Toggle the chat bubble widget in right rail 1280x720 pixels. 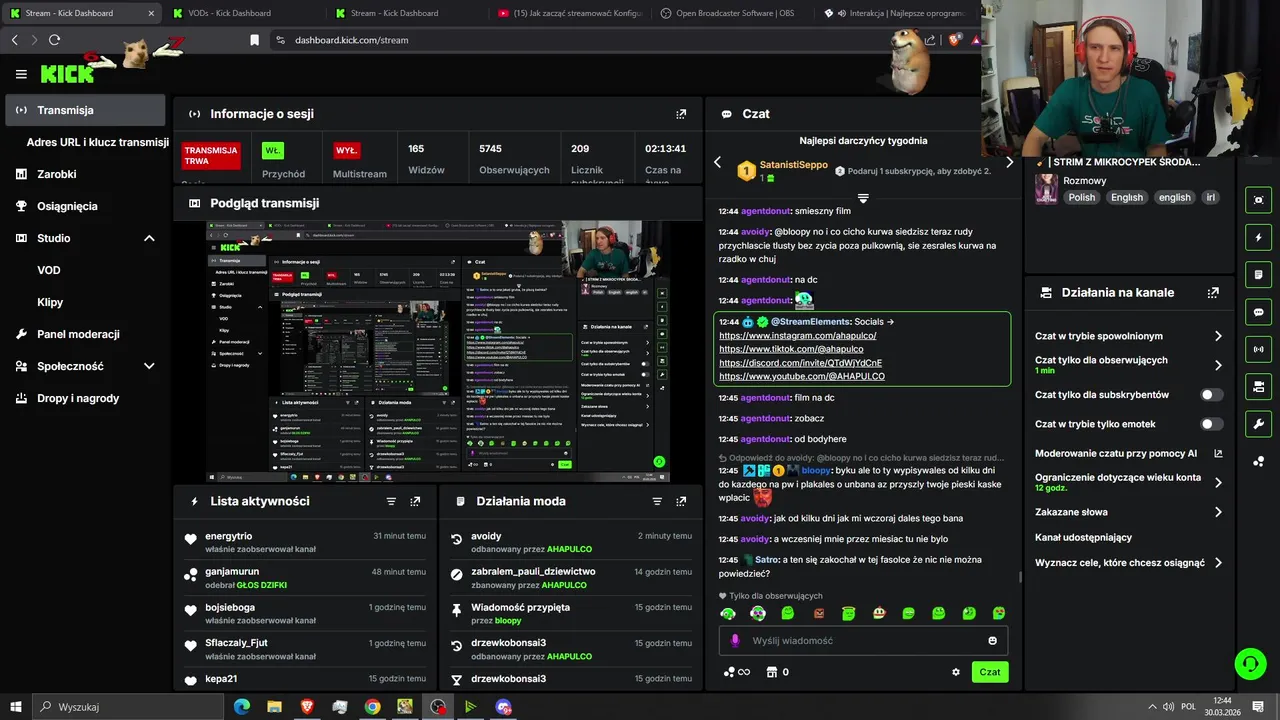click(x=1258, y=312)
